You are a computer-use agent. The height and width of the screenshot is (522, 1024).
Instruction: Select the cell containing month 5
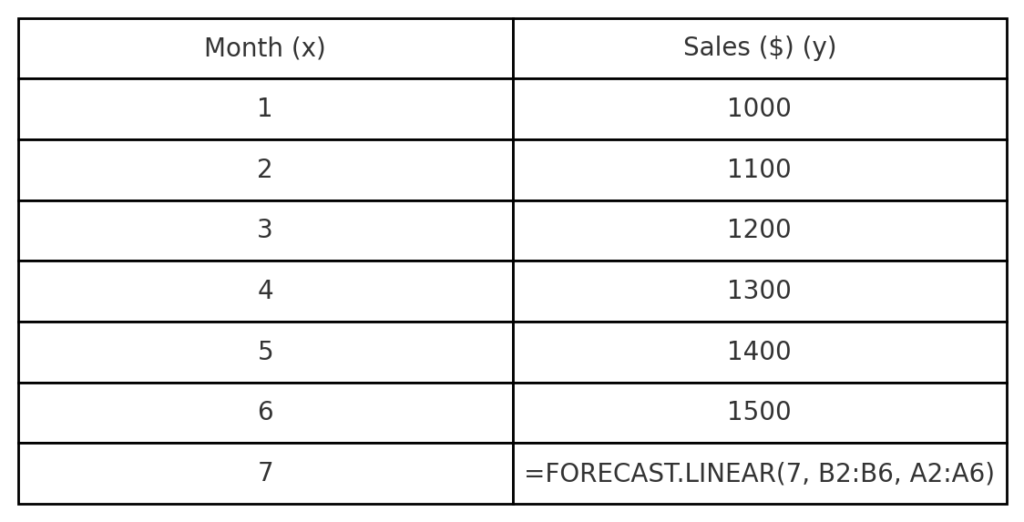coord(265,351)
